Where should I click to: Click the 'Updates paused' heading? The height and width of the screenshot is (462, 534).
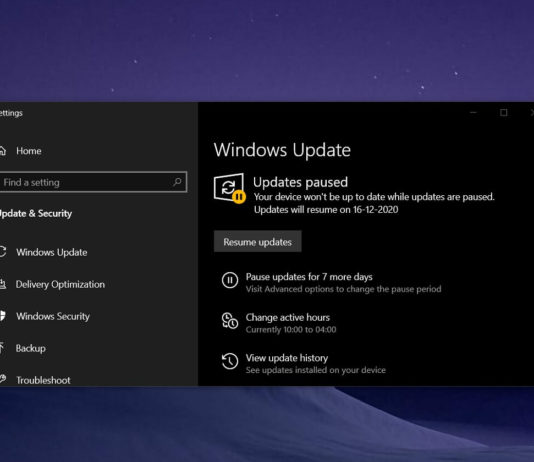point(300,182)
